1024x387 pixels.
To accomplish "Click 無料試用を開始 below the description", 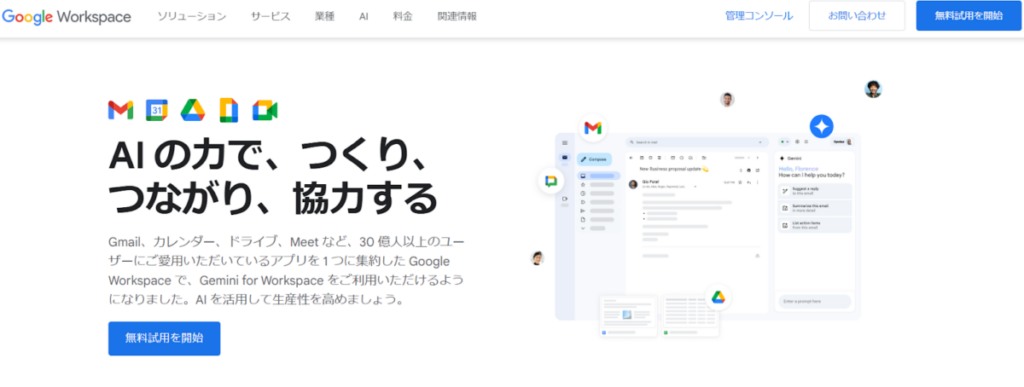I will [164, 338].
